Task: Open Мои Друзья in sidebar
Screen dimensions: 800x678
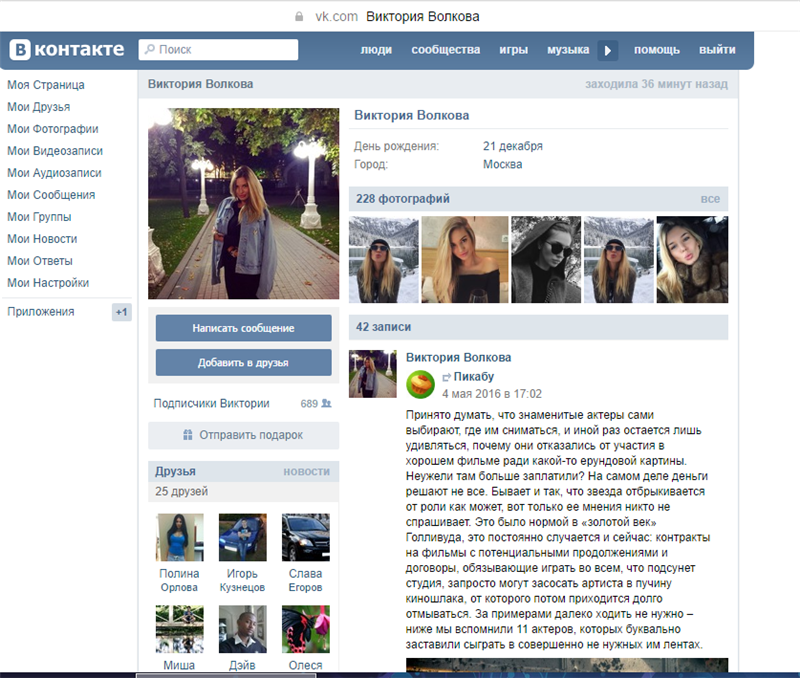Action: [39, 107]
